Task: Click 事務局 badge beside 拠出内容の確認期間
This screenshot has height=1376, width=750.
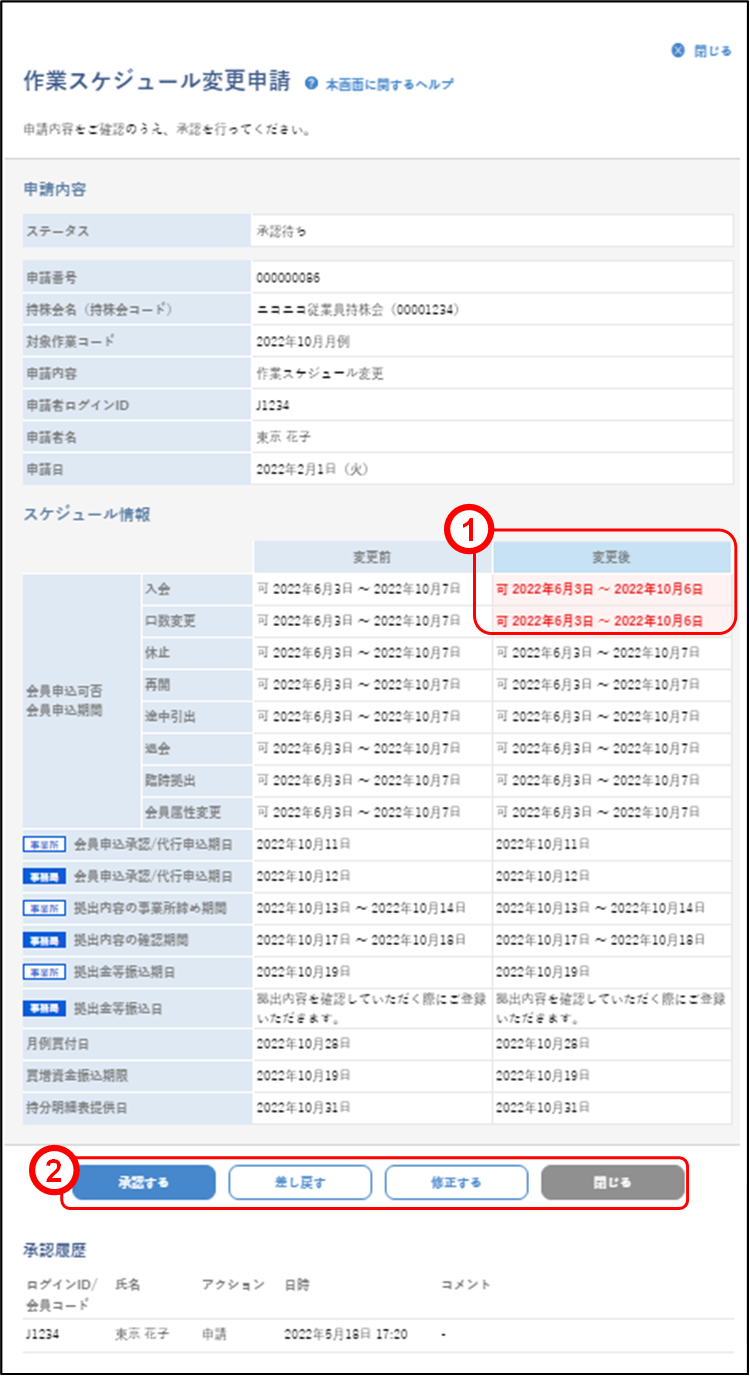Action: click(x=44, y=940)
